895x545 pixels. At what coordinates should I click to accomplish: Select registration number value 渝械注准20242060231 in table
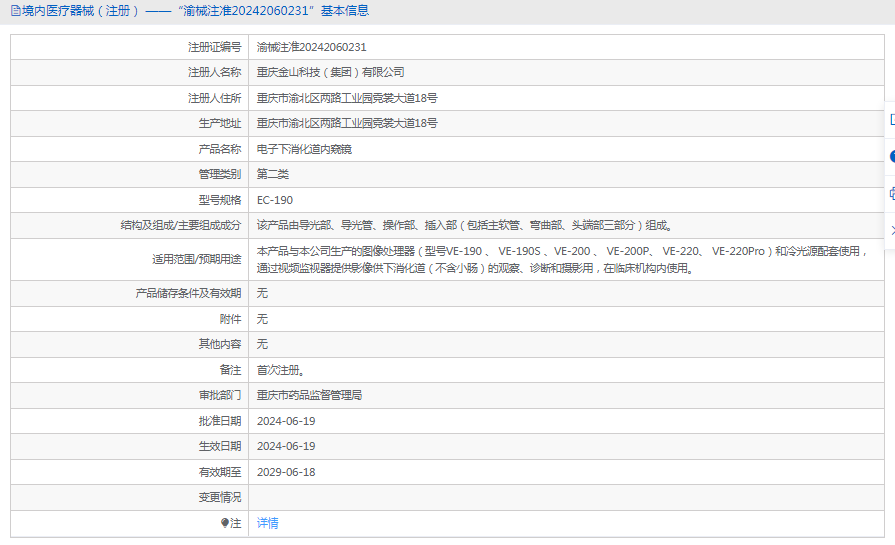click(x=312, y=47)
